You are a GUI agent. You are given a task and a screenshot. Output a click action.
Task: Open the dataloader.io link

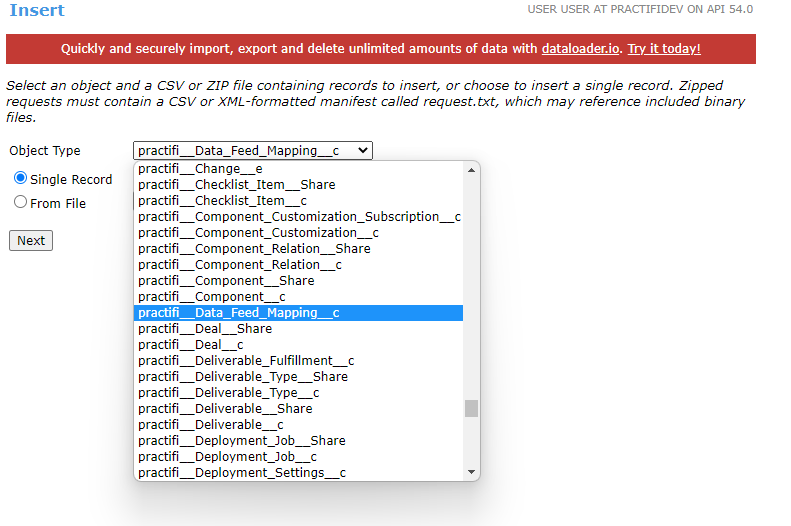click(580, 48)
